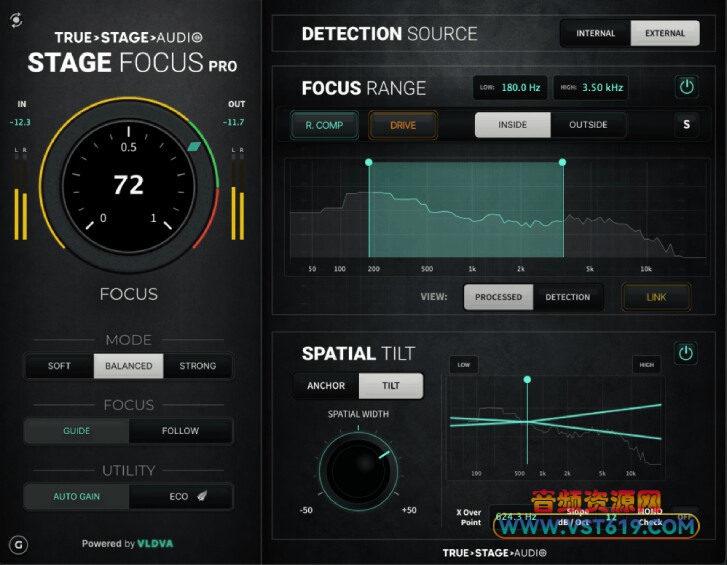Screen dimensions: 727x565
Task: Click the LOW 180.0 Hz frequency field
Action: point(510,88)
